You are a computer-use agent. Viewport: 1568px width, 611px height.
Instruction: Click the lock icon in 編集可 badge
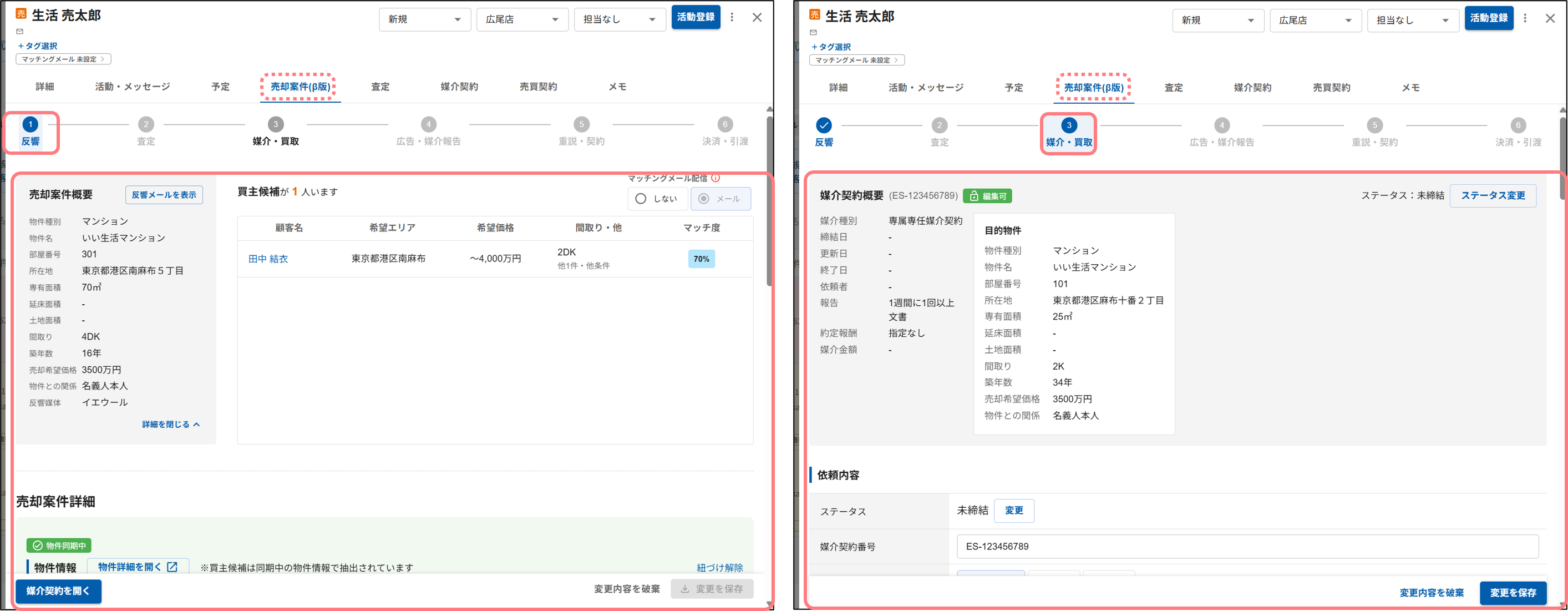(x=974, y=196)
